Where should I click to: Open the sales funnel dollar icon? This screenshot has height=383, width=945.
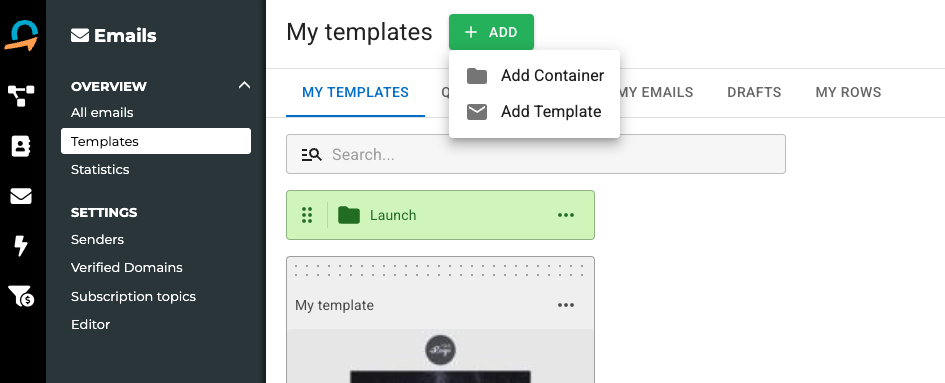[x=21, y=296]
